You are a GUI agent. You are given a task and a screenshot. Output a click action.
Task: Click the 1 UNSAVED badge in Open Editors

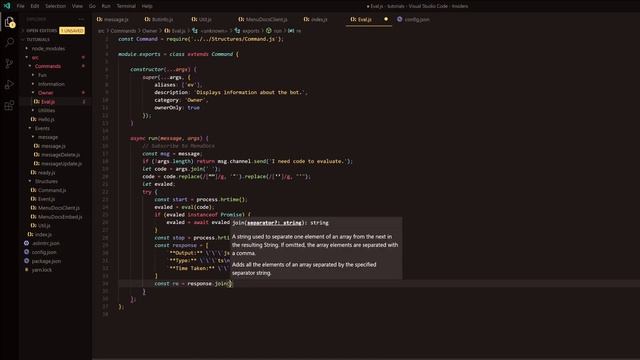72,31
